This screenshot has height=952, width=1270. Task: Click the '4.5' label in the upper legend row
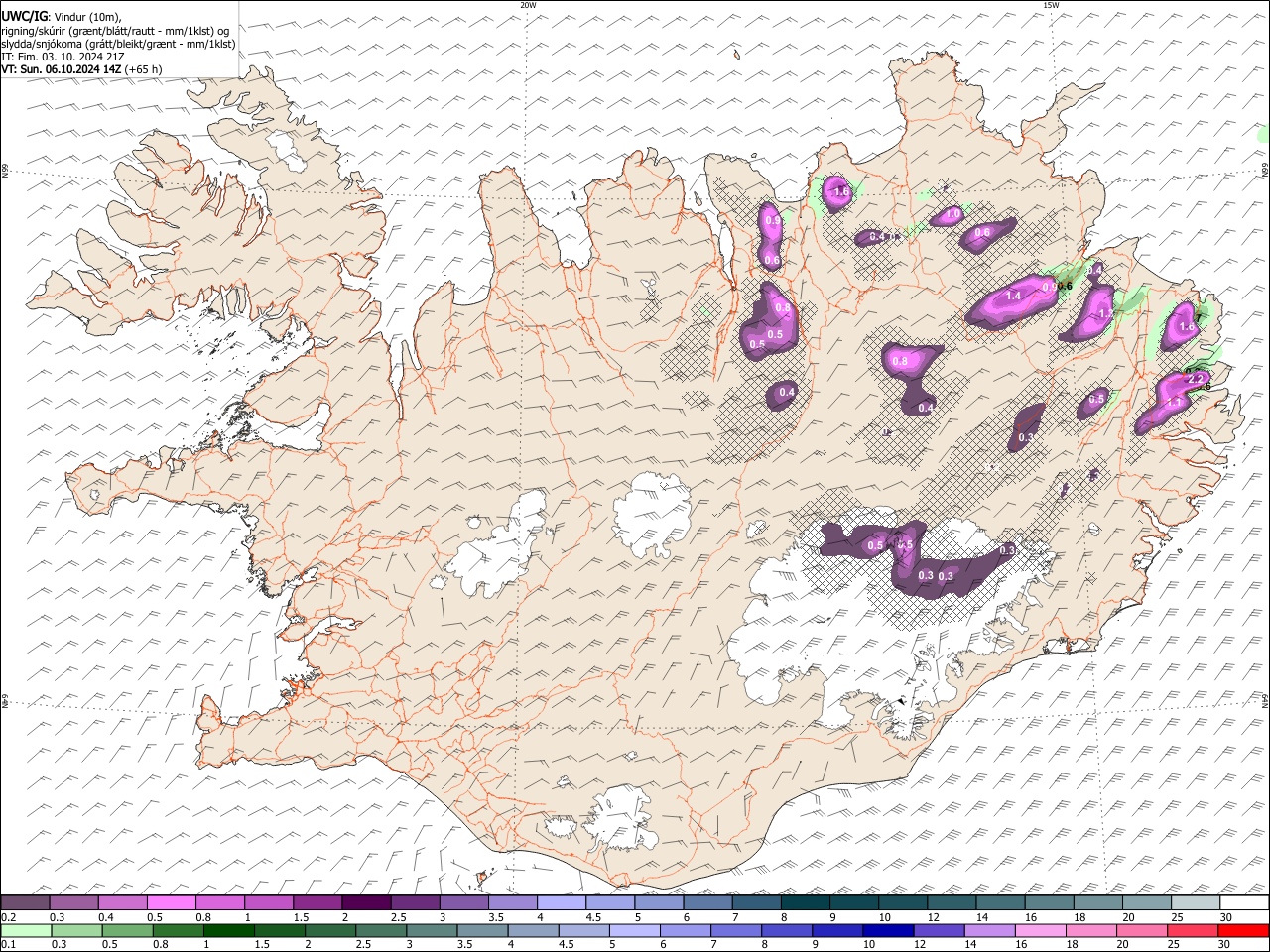(592, 917)
